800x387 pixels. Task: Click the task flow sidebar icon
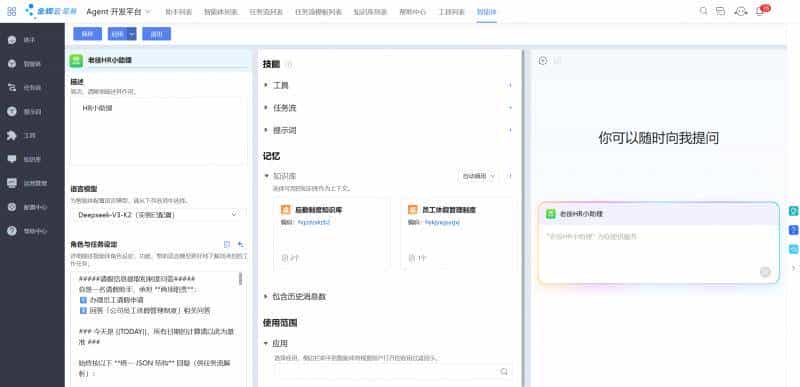click(x=12, y=88)
